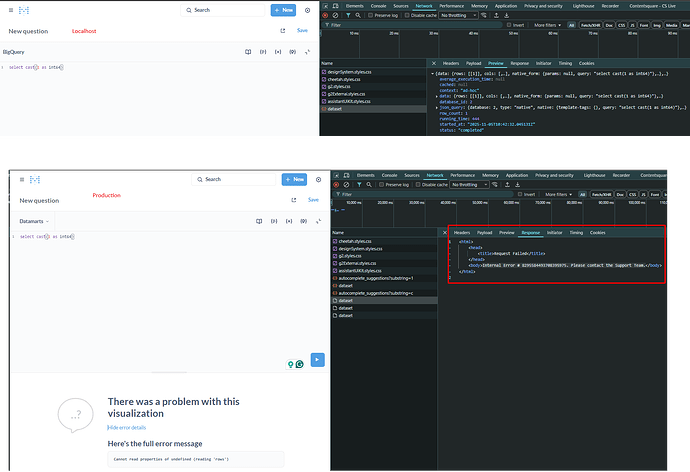Open the data reference book icon in BigQuery editor
This screenshot has width=690, height=472.
point(247,51)
